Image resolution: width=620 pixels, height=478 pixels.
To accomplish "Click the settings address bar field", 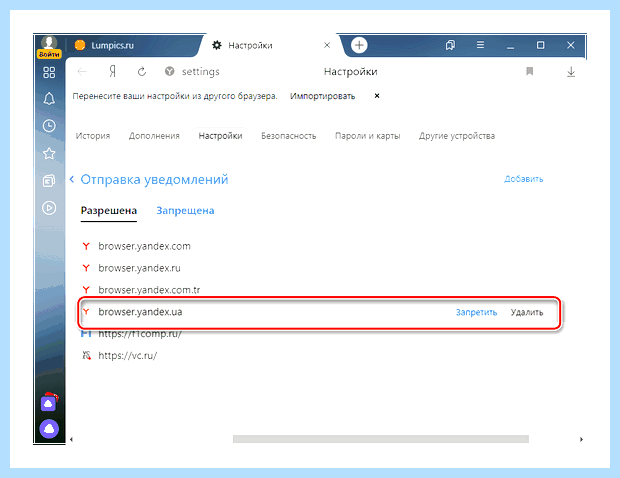I will pyautogui.click(x=200, y=72).
